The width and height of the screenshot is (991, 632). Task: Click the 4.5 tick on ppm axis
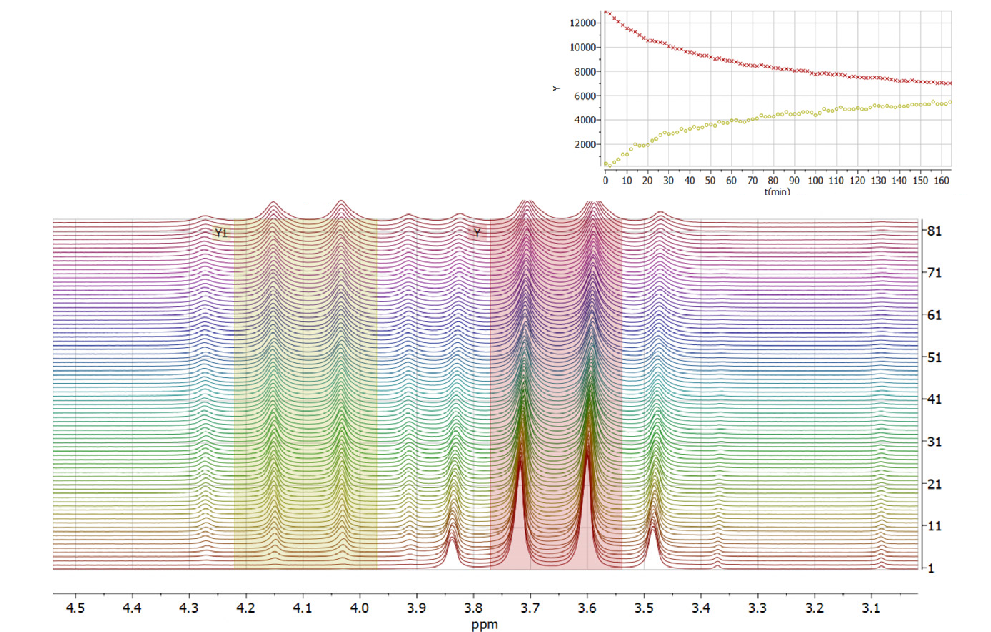(75, 608)
